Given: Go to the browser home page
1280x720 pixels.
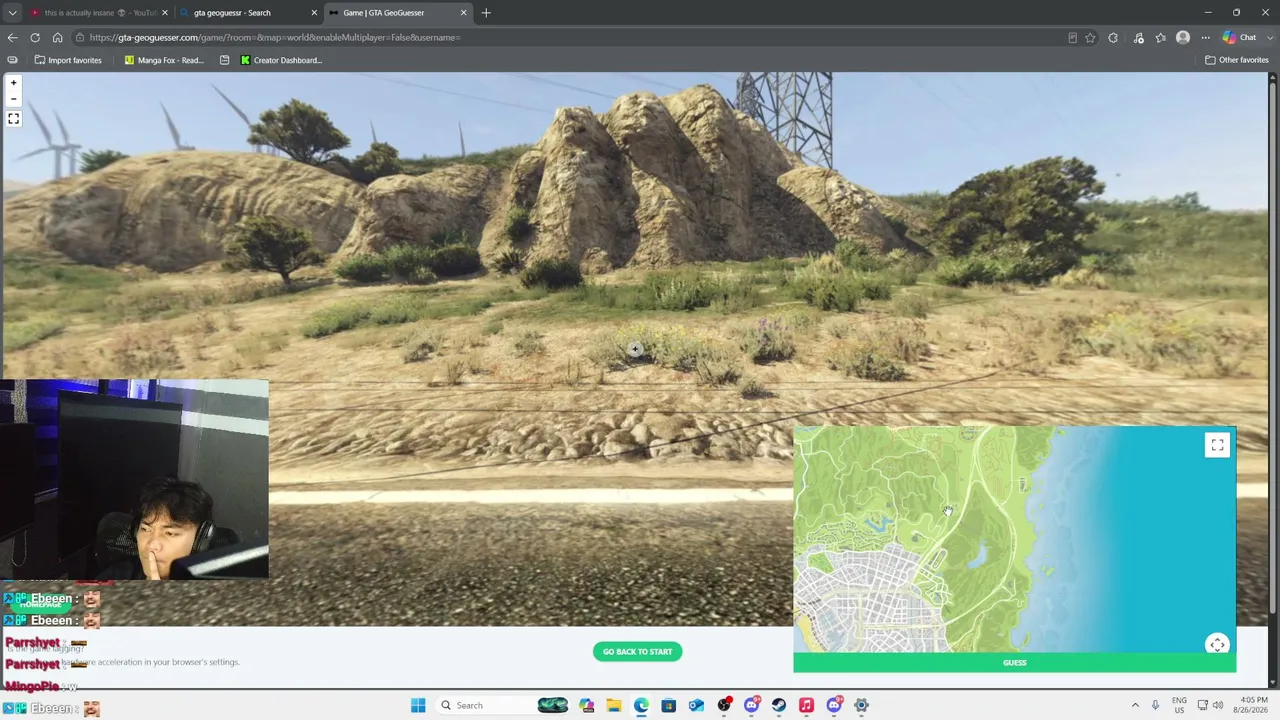Looking at the screenshot, I should point(57,38).
